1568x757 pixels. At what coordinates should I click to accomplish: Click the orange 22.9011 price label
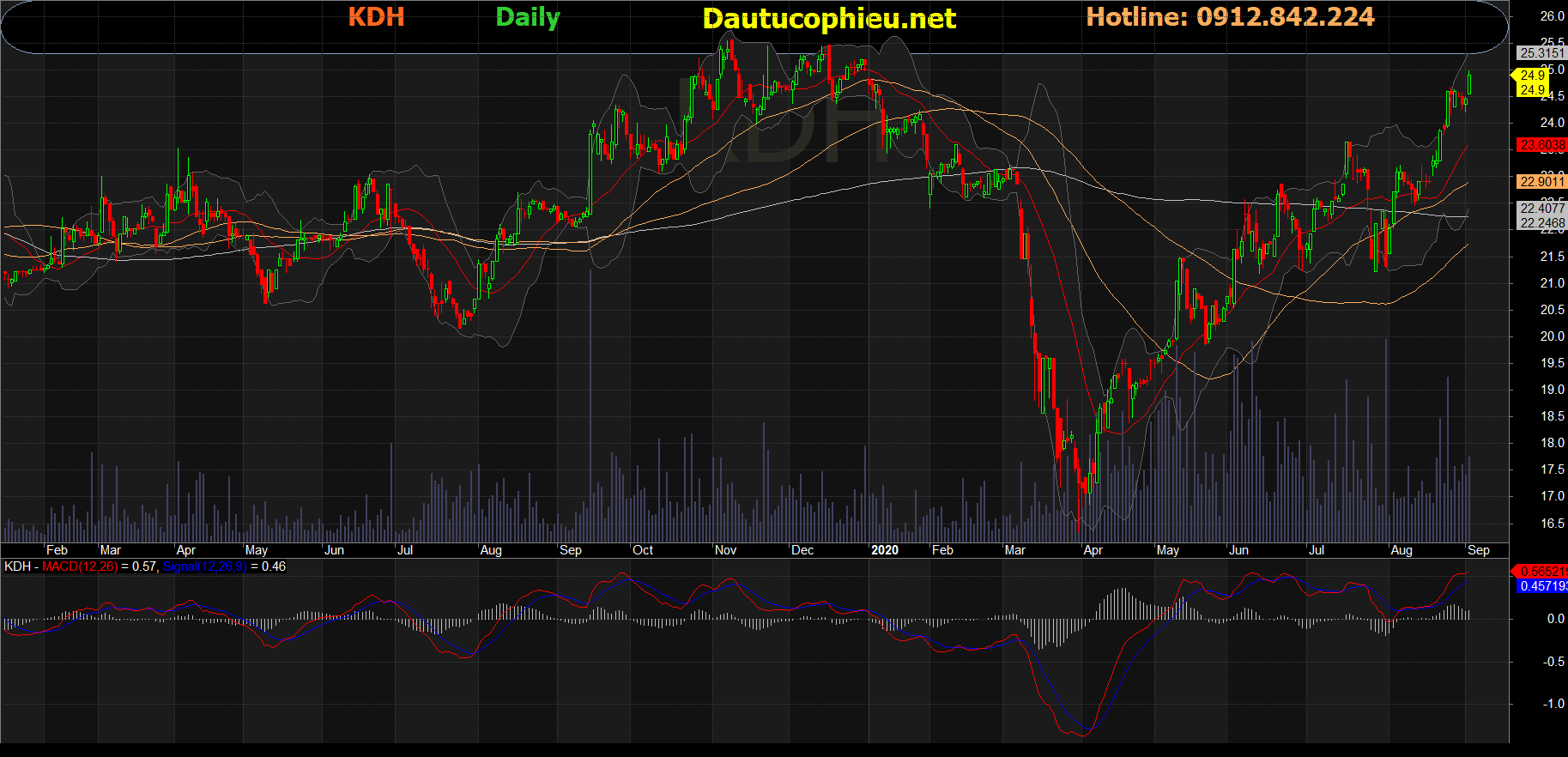[1541, 182]
